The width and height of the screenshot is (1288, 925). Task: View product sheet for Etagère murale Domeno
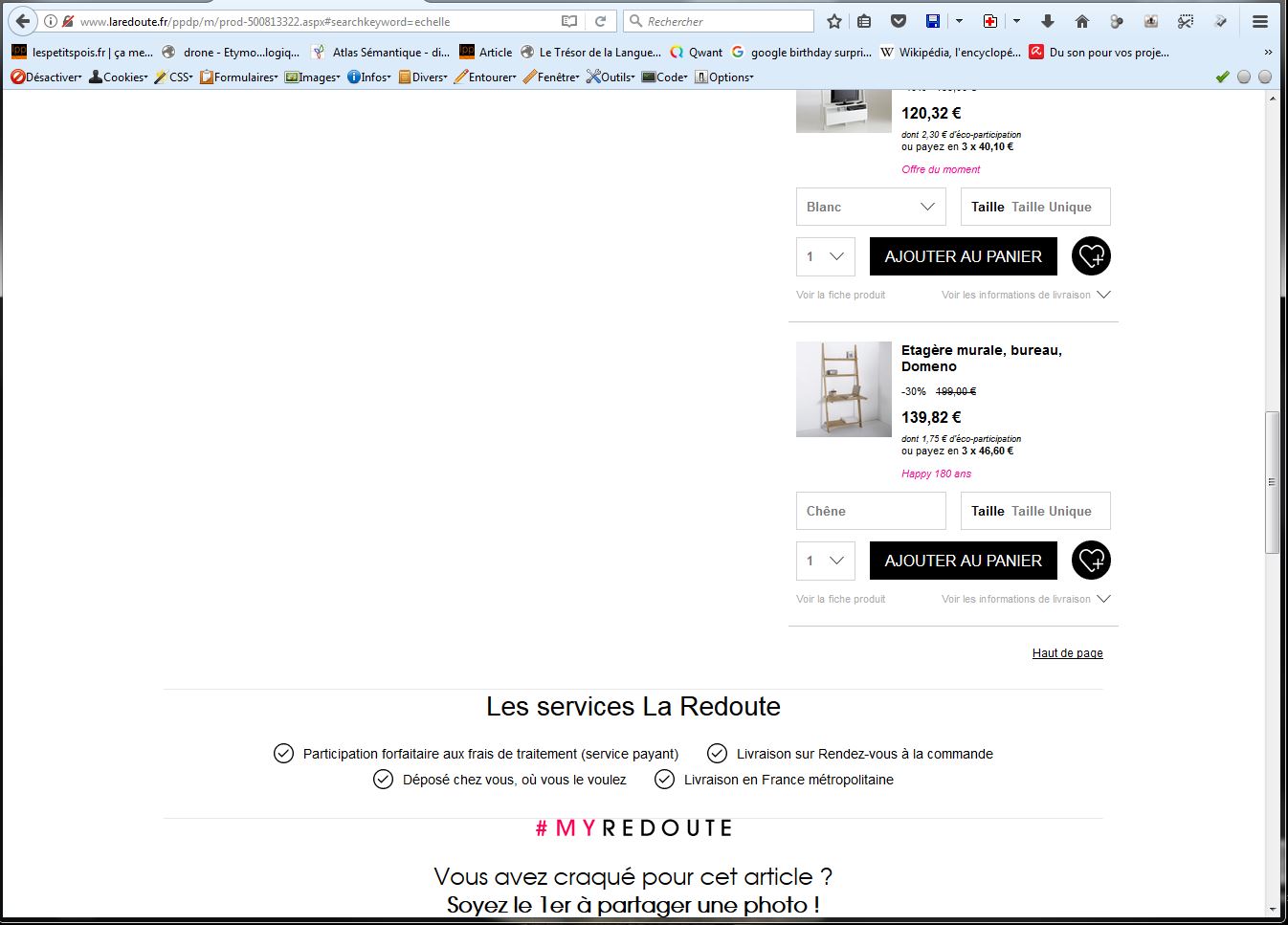coord(840,599)
